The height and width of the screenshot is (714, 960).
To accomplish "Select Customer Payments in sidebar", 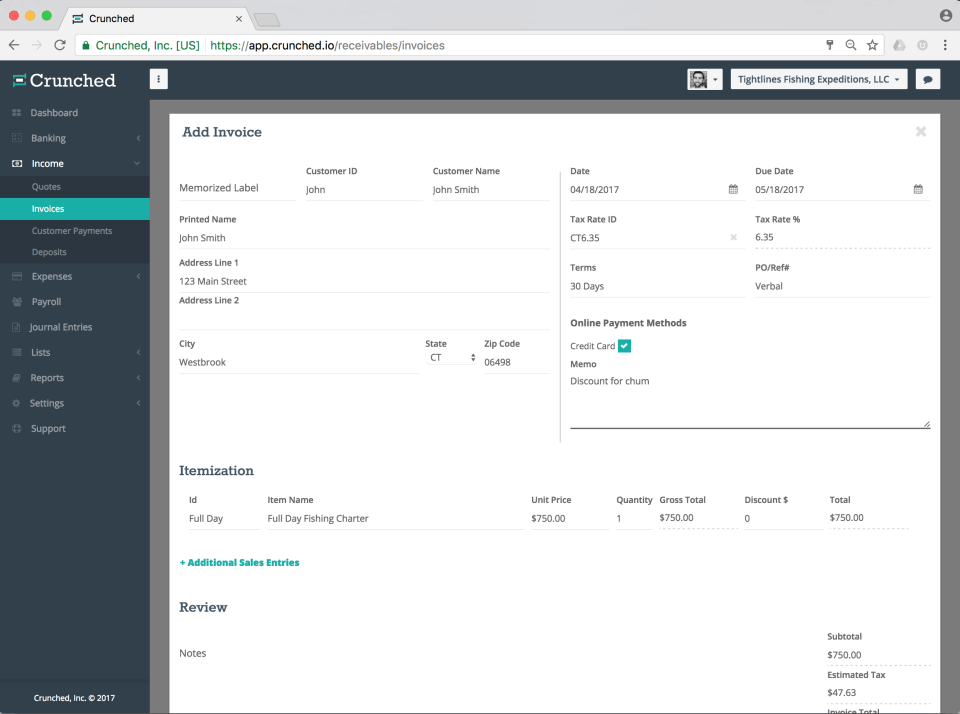I will tap(72, 231).
